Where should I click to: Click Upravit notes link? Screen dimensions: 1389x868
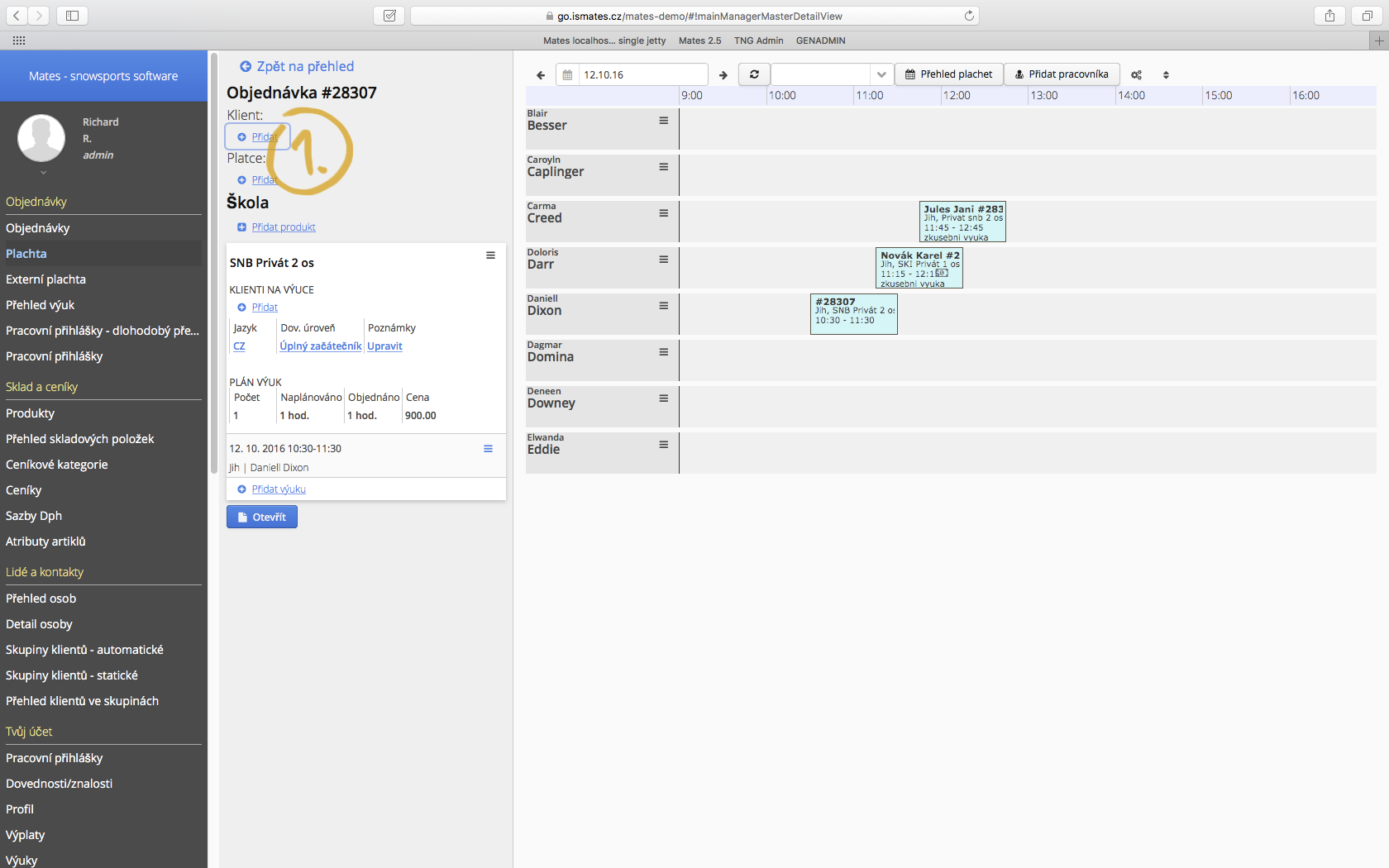point(384,346)
